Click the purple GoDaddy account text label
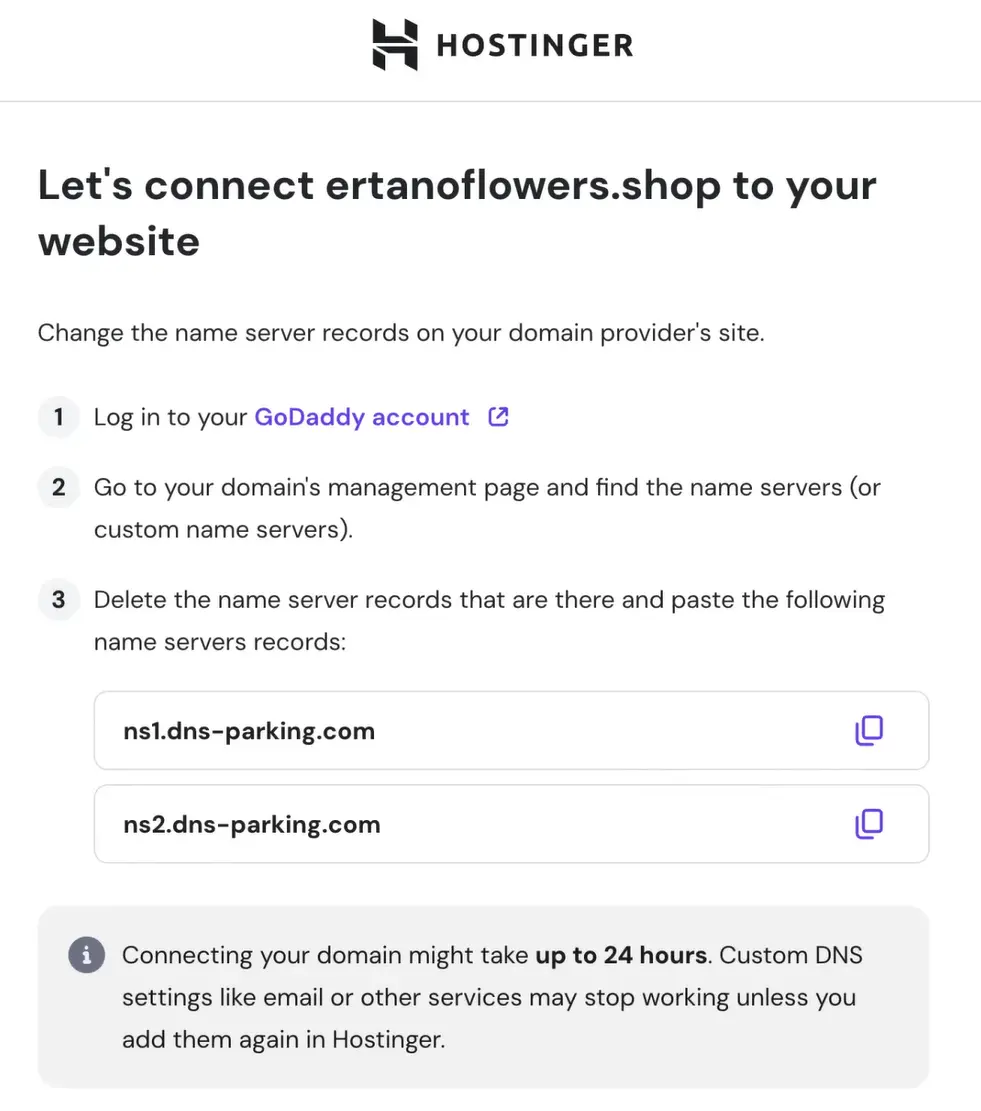Viewport: 981px width, 1111px height. coord(360,417)
